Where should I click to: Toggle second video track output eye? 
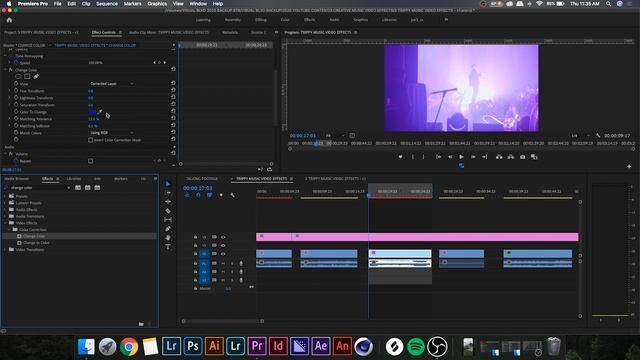(223, 245)
